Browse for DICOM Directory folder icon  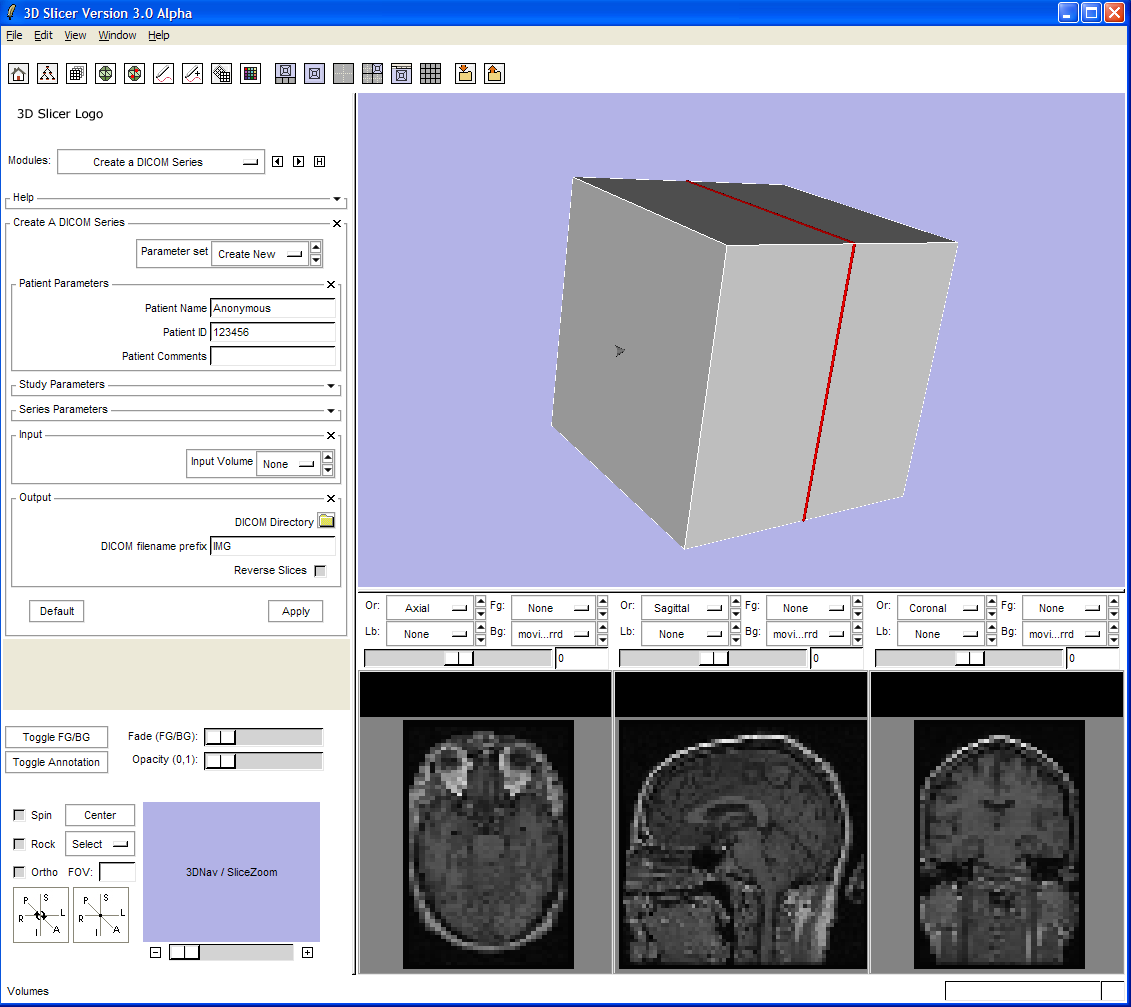coord(326,521)
